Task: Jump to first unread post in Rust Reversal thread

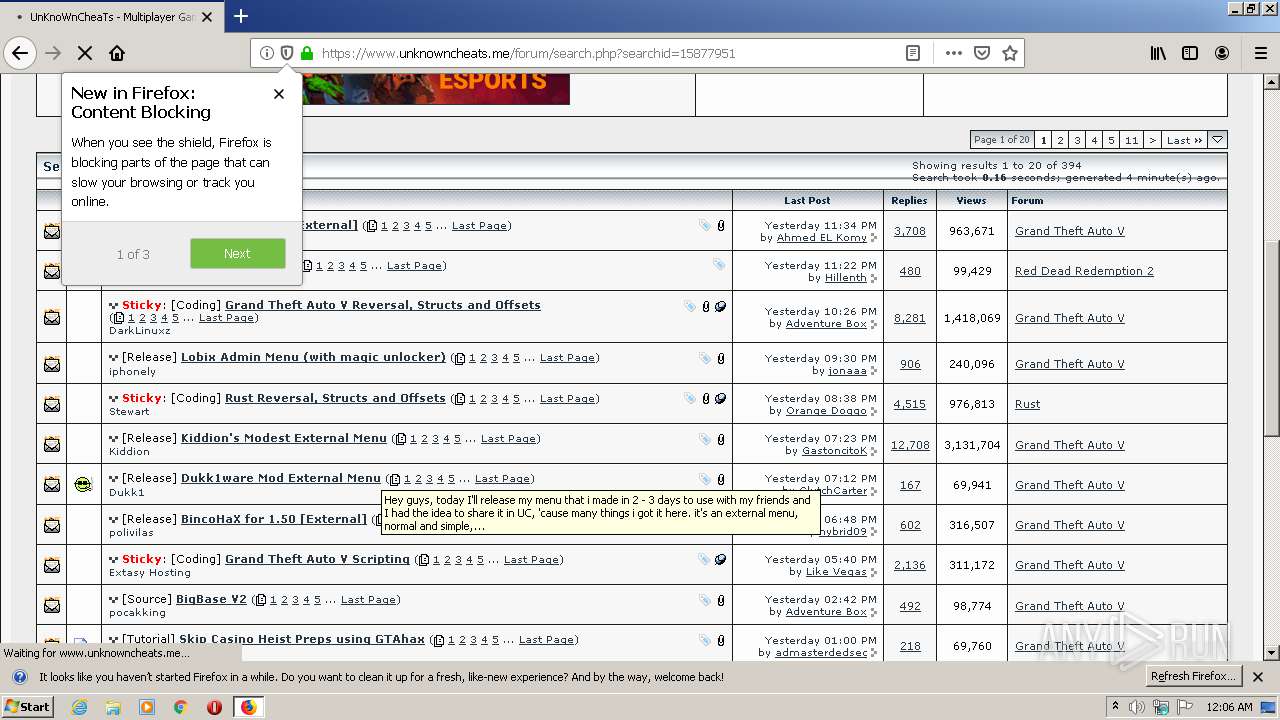Action: pyautogui.click(x=114, y=399)
